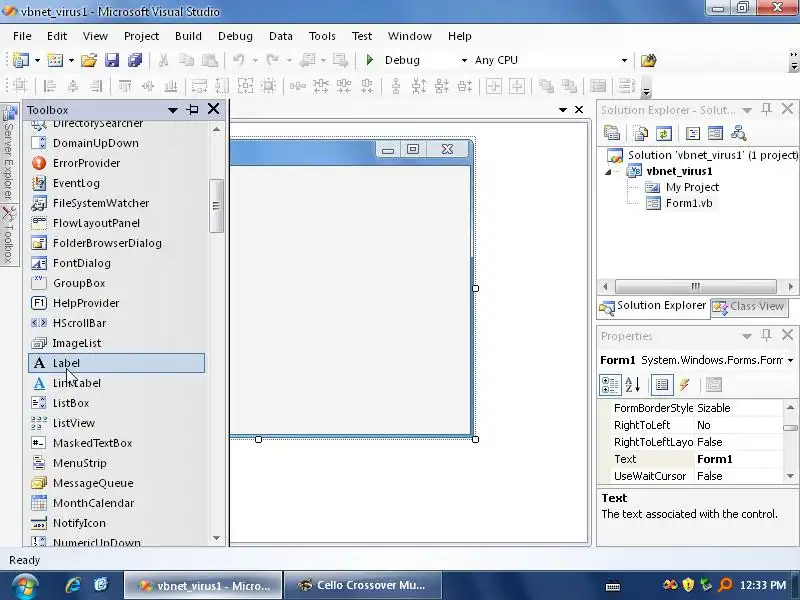This screenshot has width=800, height=600.
Task: Select the ListView toolbox item
Action: coord(116,423)
